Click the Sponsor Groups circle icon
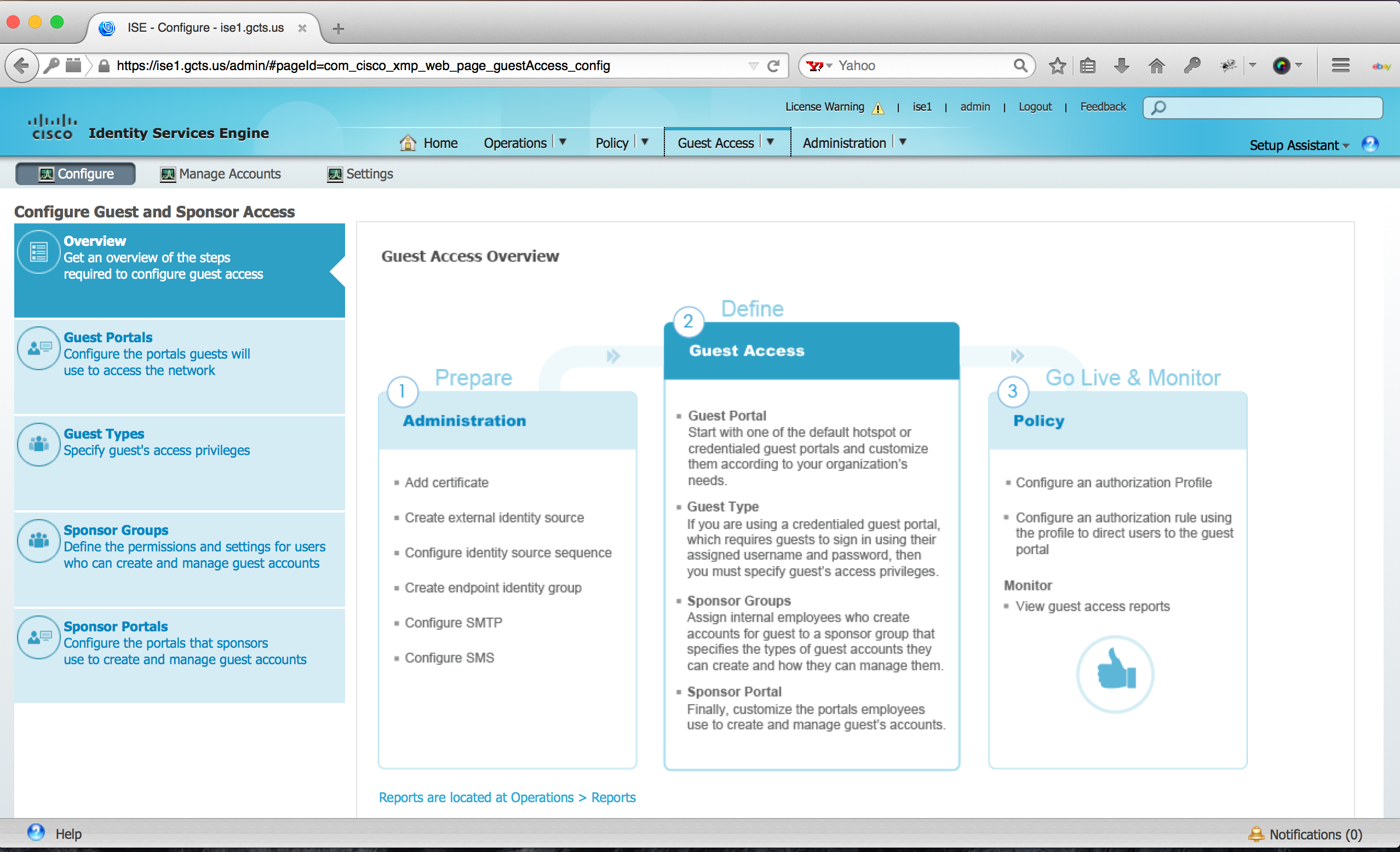 point(39,541)
